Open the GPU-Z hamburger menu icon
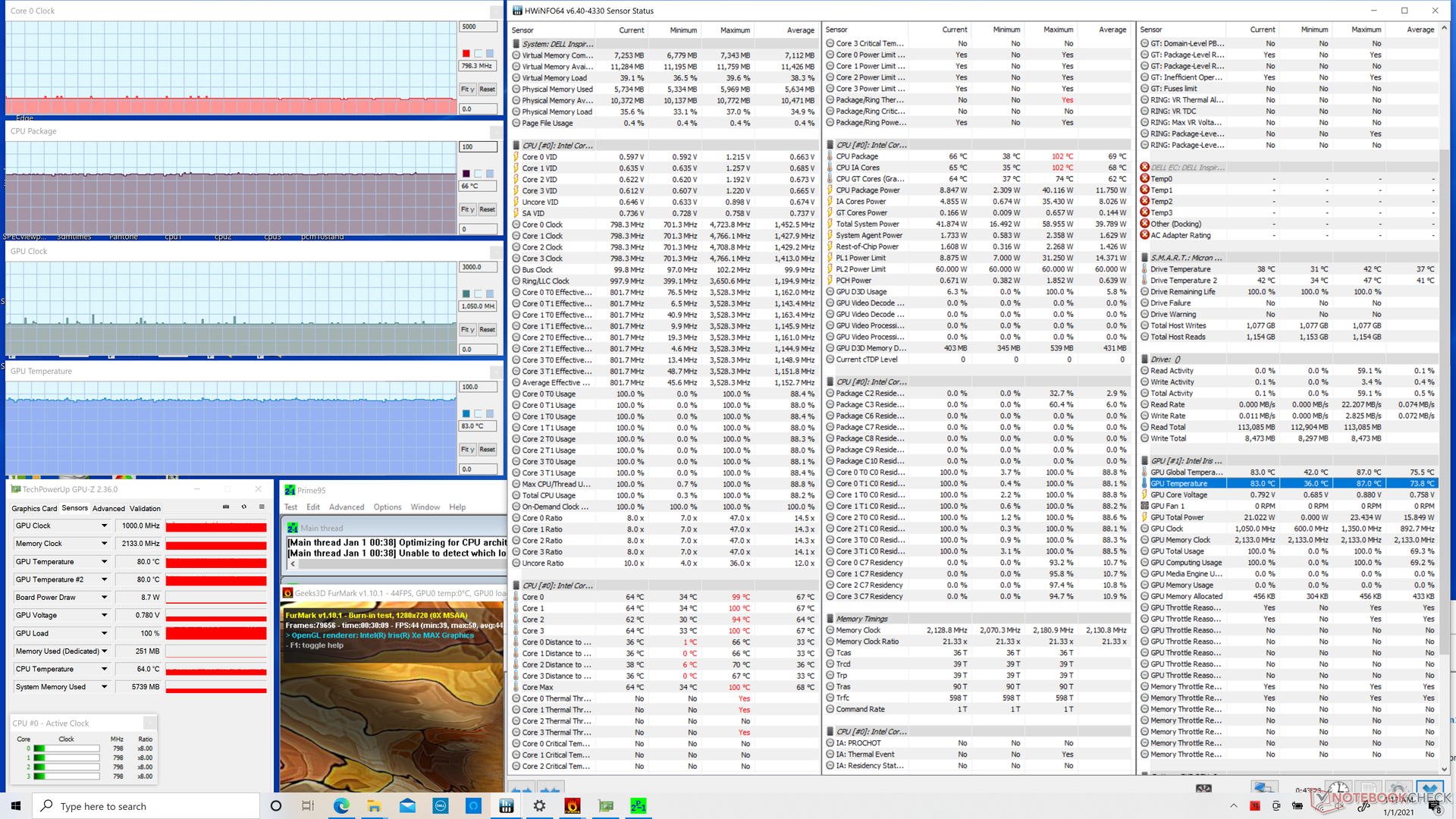This screenshot has height=819, width=1456. tap(262, 507)
